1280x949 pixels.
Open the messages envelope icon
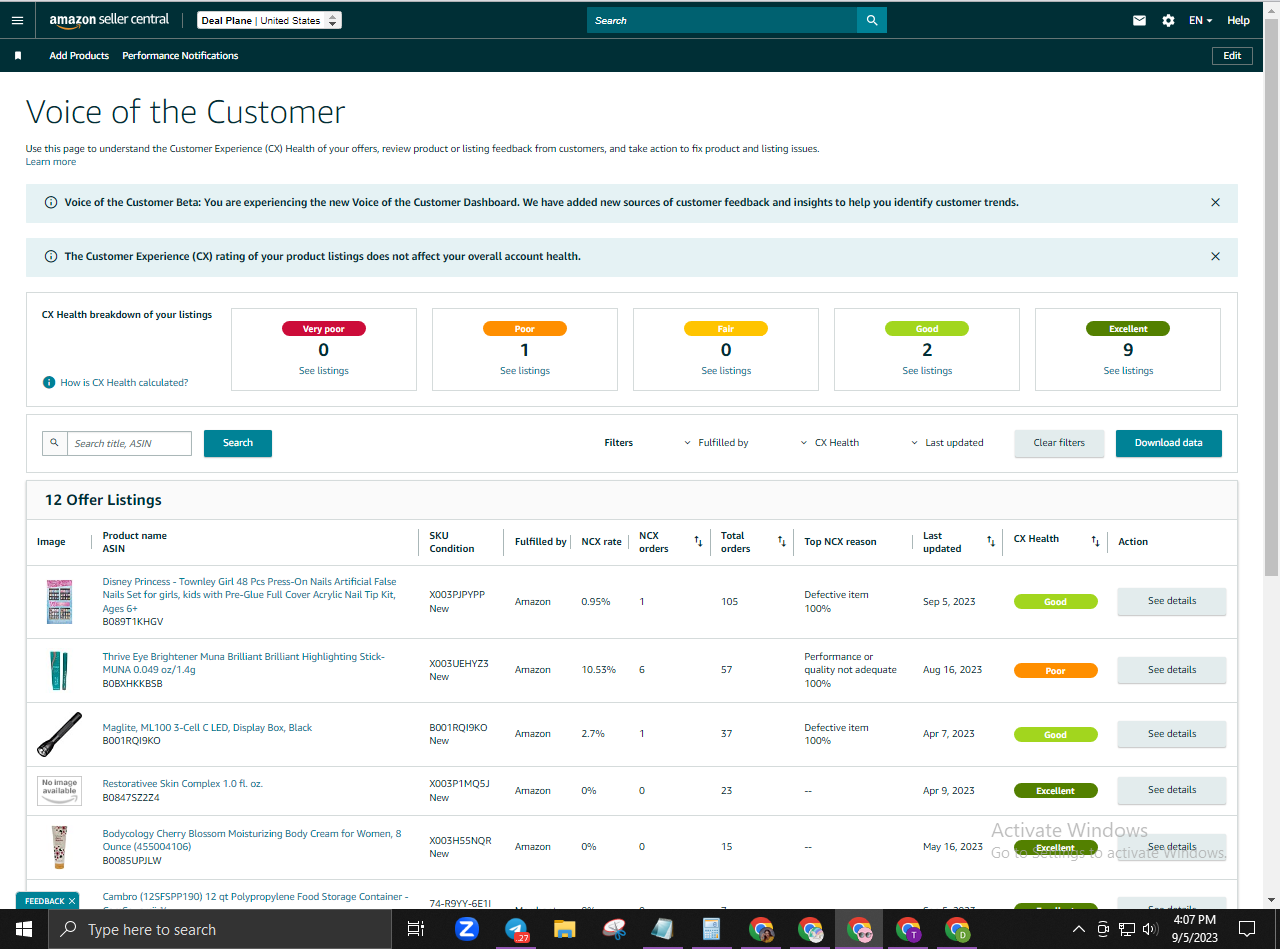1139,20
